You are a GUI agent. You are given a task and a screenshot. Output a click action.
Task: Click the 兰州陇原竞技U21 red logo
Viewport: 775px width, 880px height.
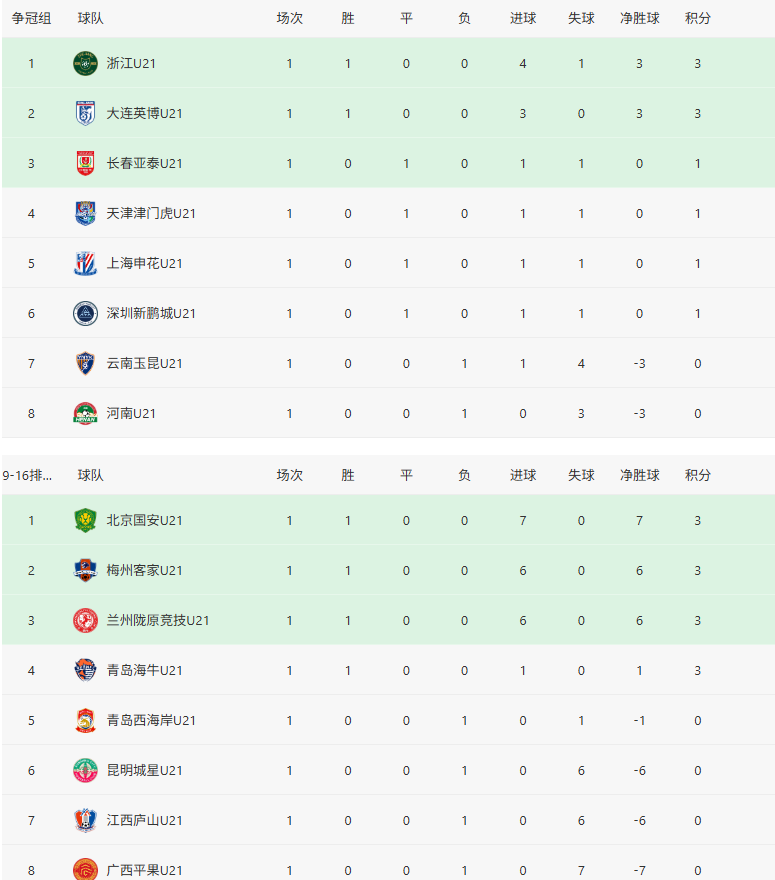coord(85,620)
